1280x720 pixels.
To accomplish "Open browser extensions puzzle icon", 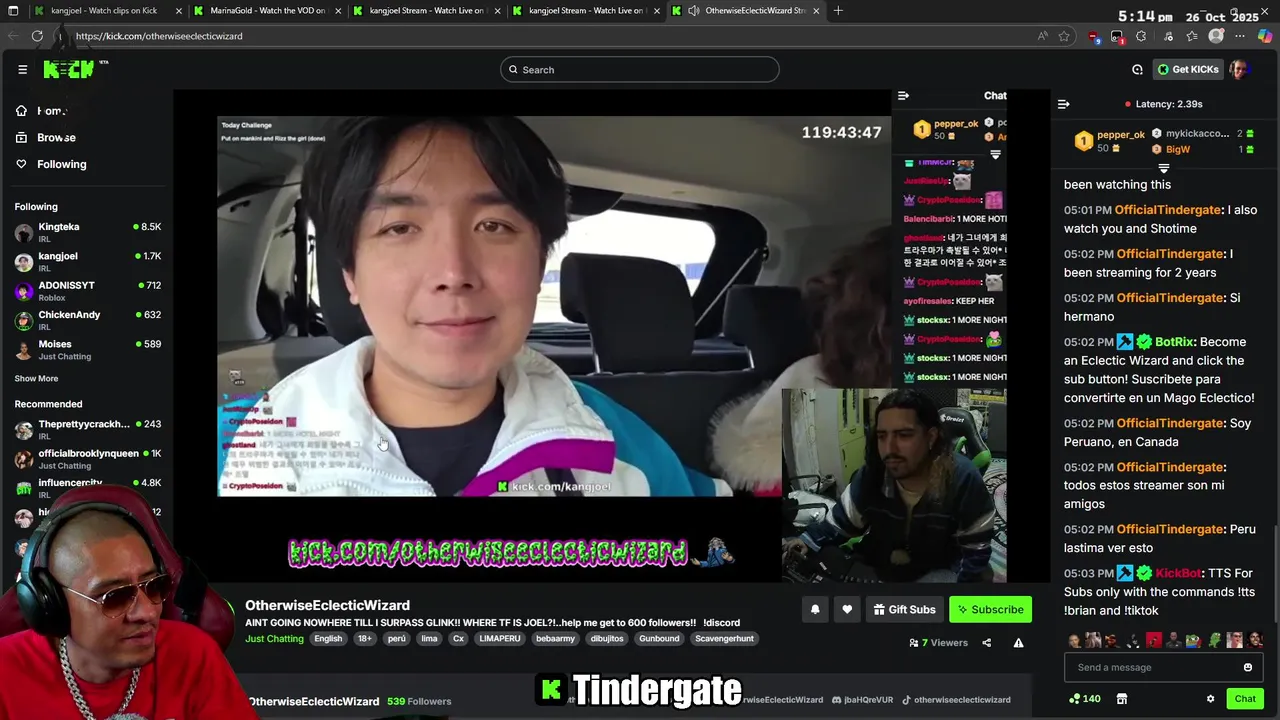I will tap(1141, 36).
